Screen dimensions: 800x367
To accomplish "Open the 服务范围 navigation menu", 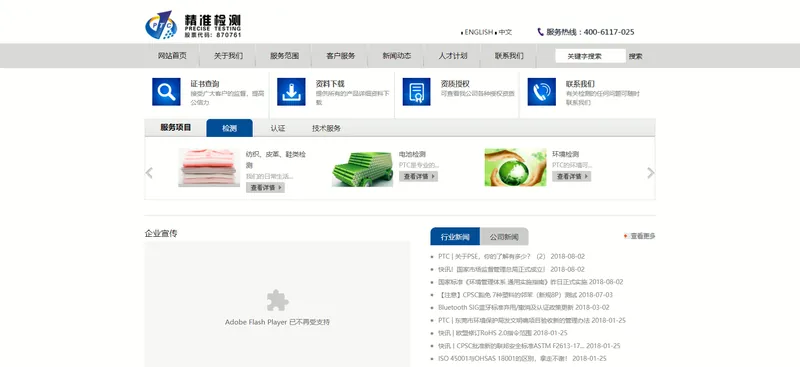I will click(284, 56).
